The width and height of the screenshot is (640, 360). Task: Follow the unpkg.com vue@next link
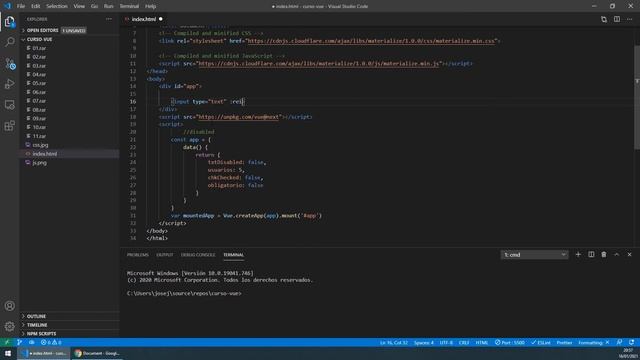coord(238,117)
